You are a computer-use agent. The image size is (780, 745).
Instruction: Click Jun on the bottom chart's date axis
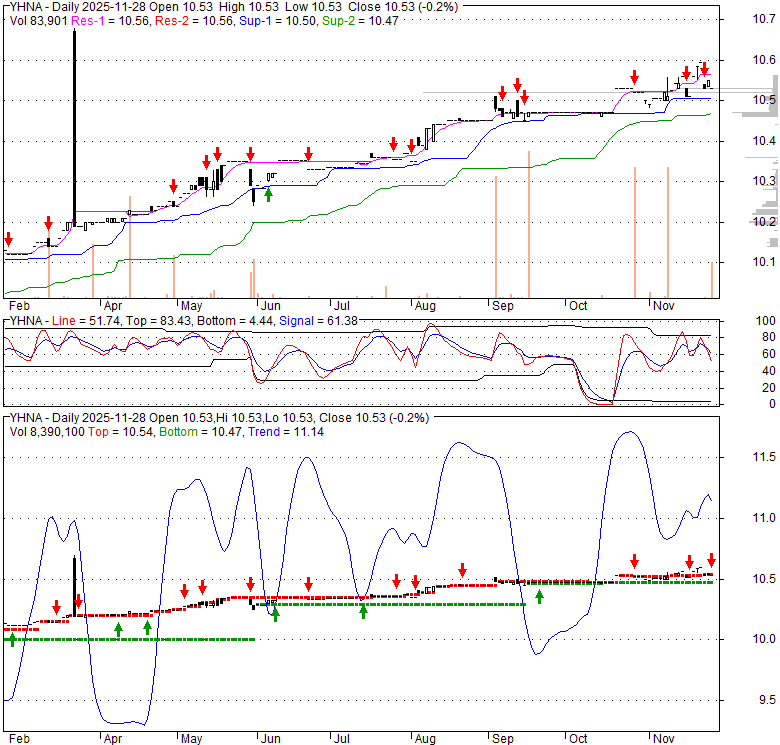(270, 738)
